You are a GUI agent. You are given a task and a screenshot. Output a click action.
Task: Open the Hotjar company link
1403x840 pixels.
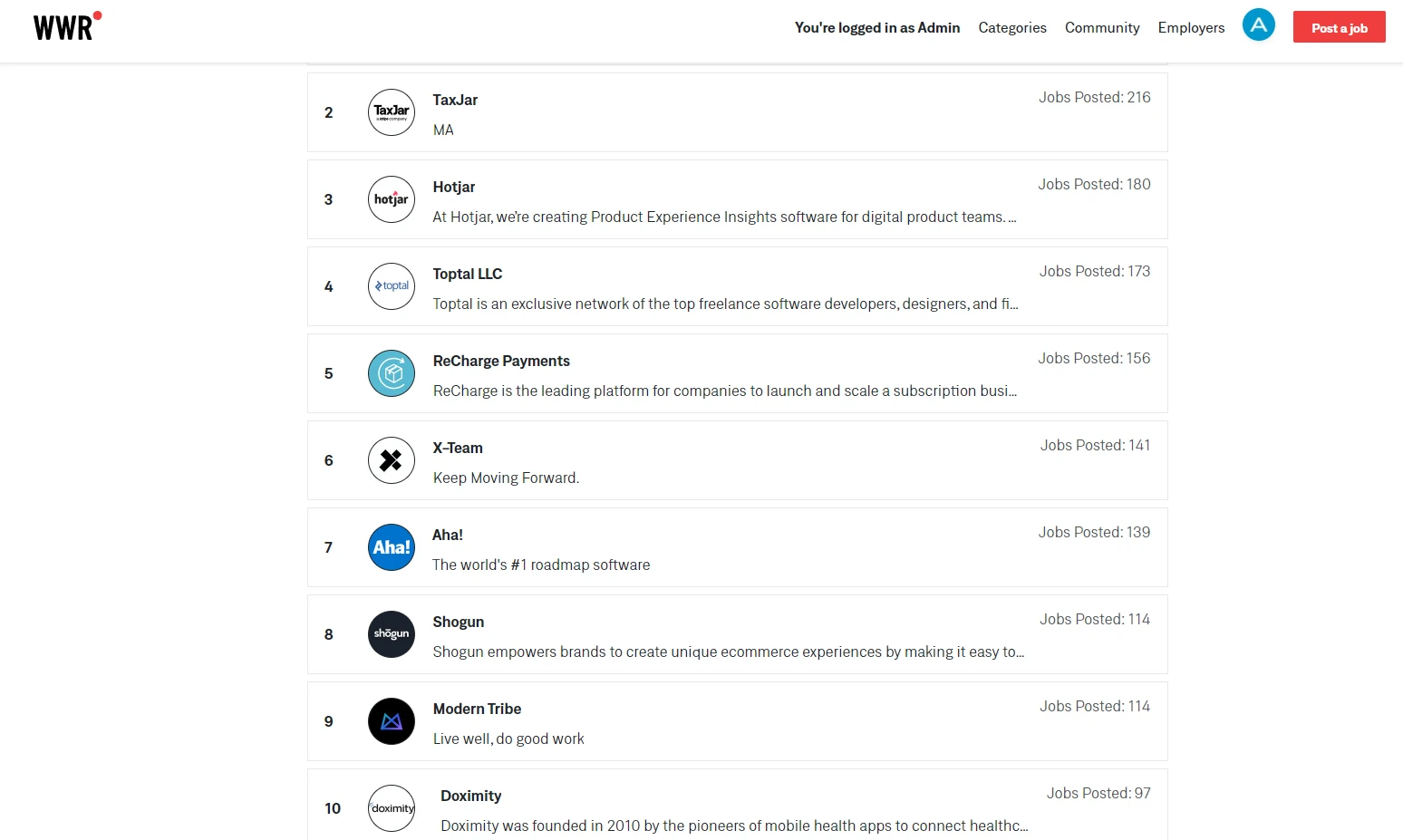coord(454,187)
